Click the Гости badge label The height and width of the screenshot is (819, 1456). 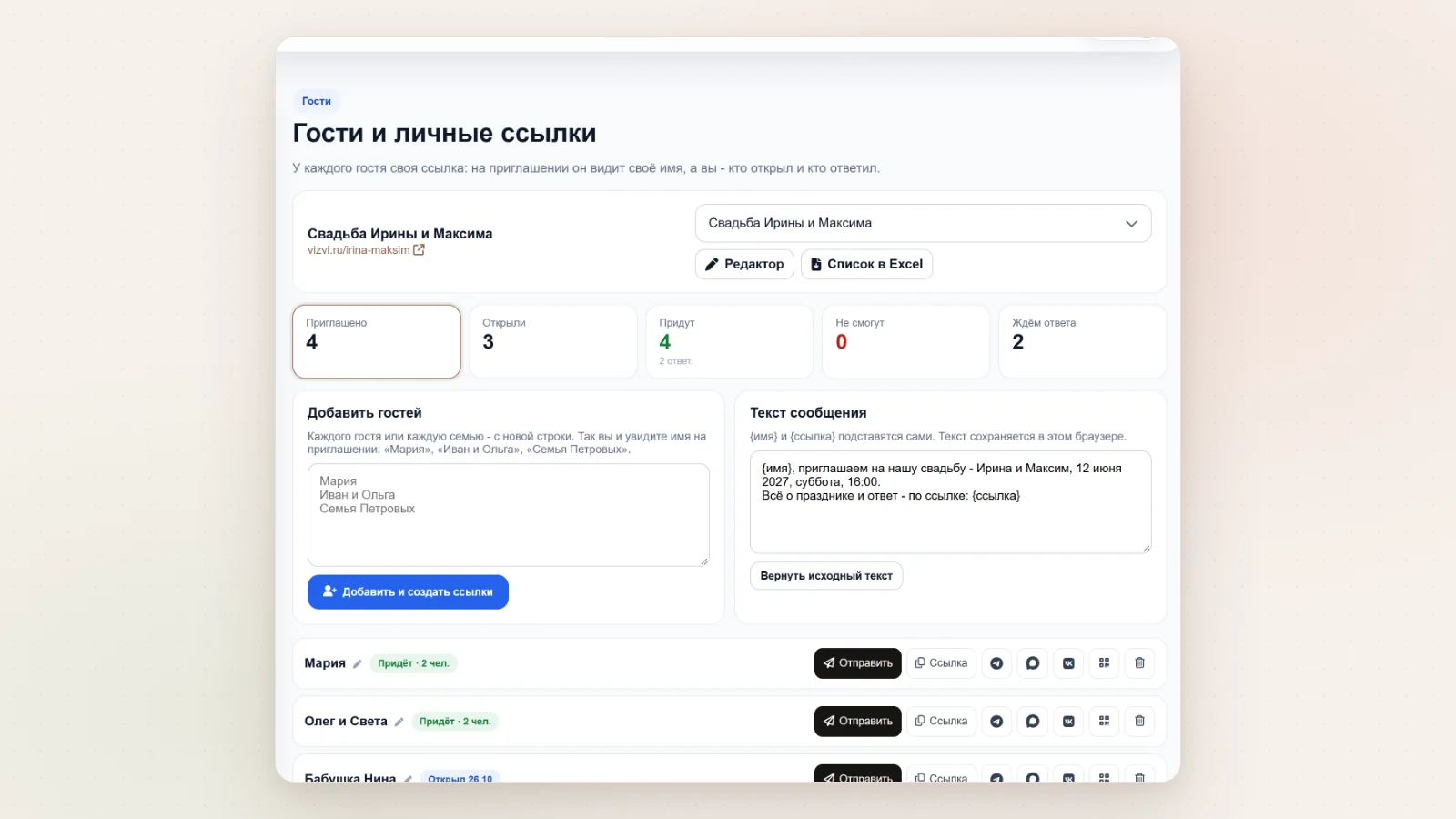pyautogui.click(x=317, y=101)
